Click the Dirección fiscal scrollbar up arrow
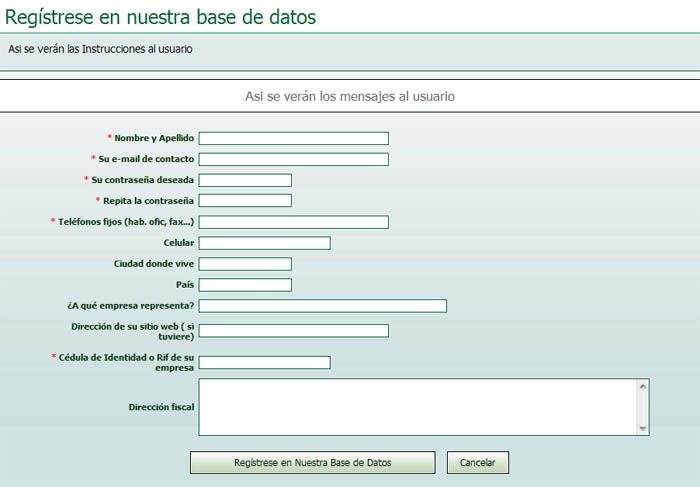 point(643,386)
